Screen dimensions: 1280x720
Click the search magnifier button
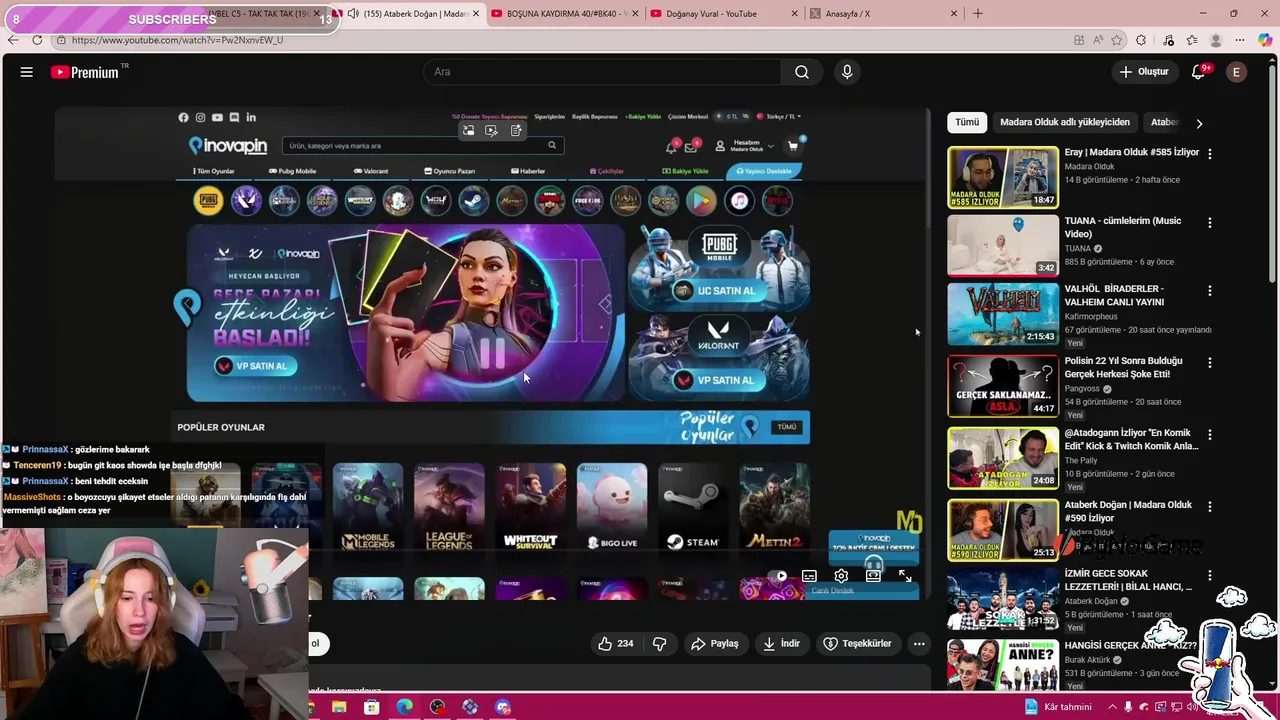802,72
